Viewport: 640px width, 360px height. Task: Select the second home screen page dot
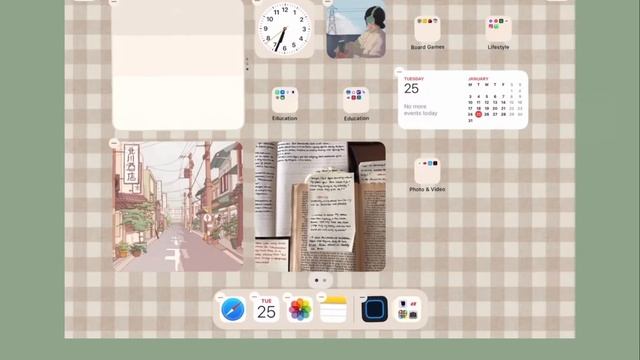point(324,280)
